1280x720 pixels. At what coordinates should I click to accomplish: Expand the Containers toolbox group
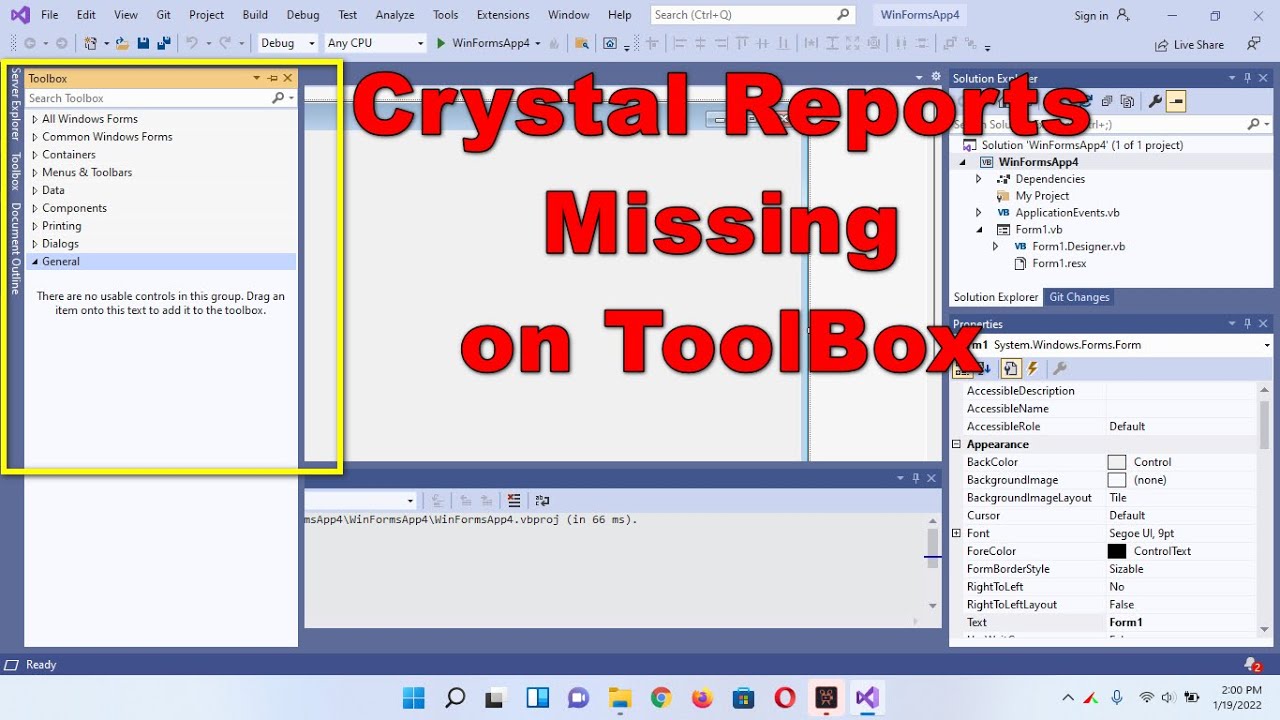(x=35, y=155)
